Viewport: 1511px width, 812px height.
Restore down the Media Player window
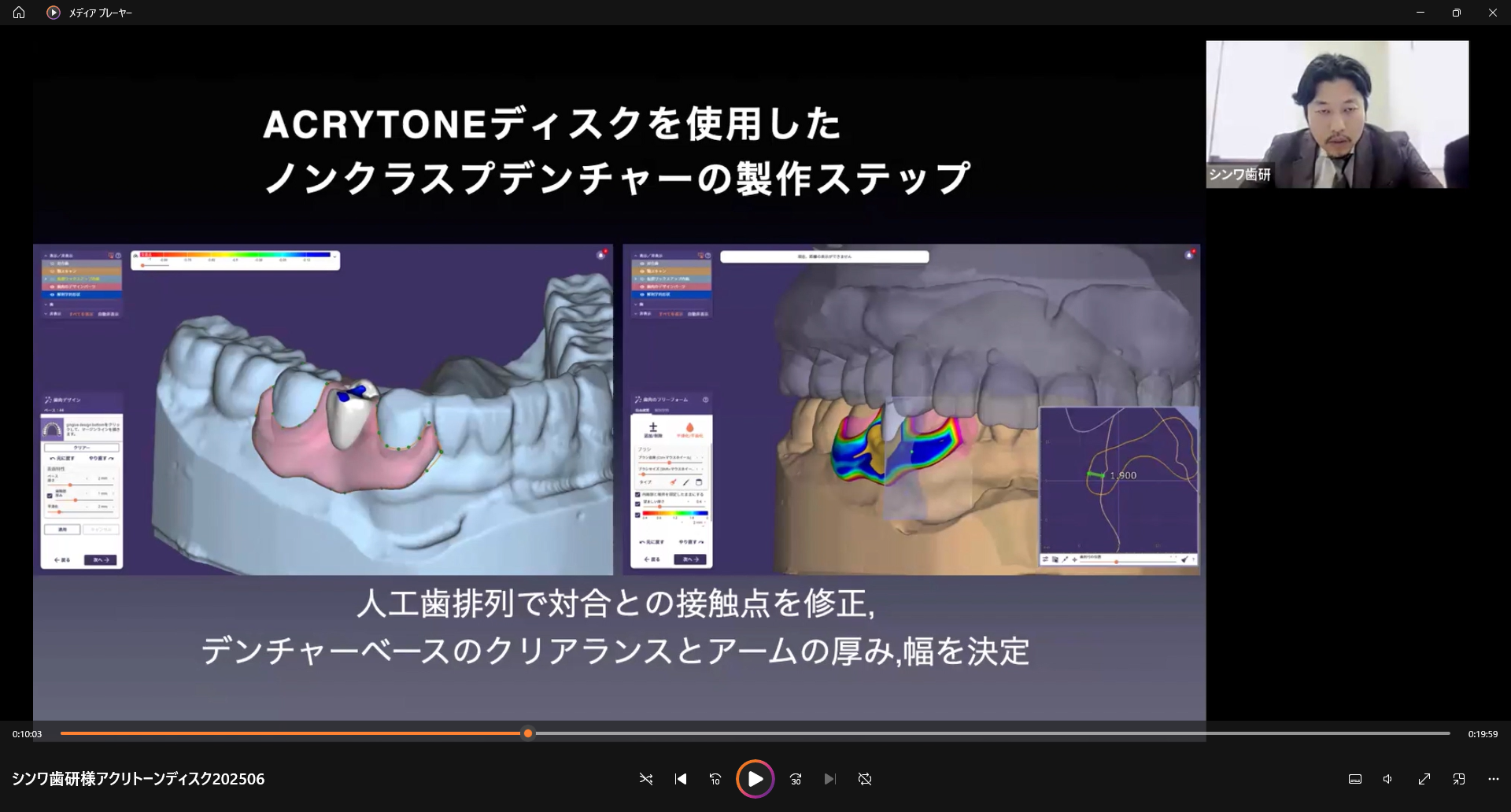pos(1457,13)
